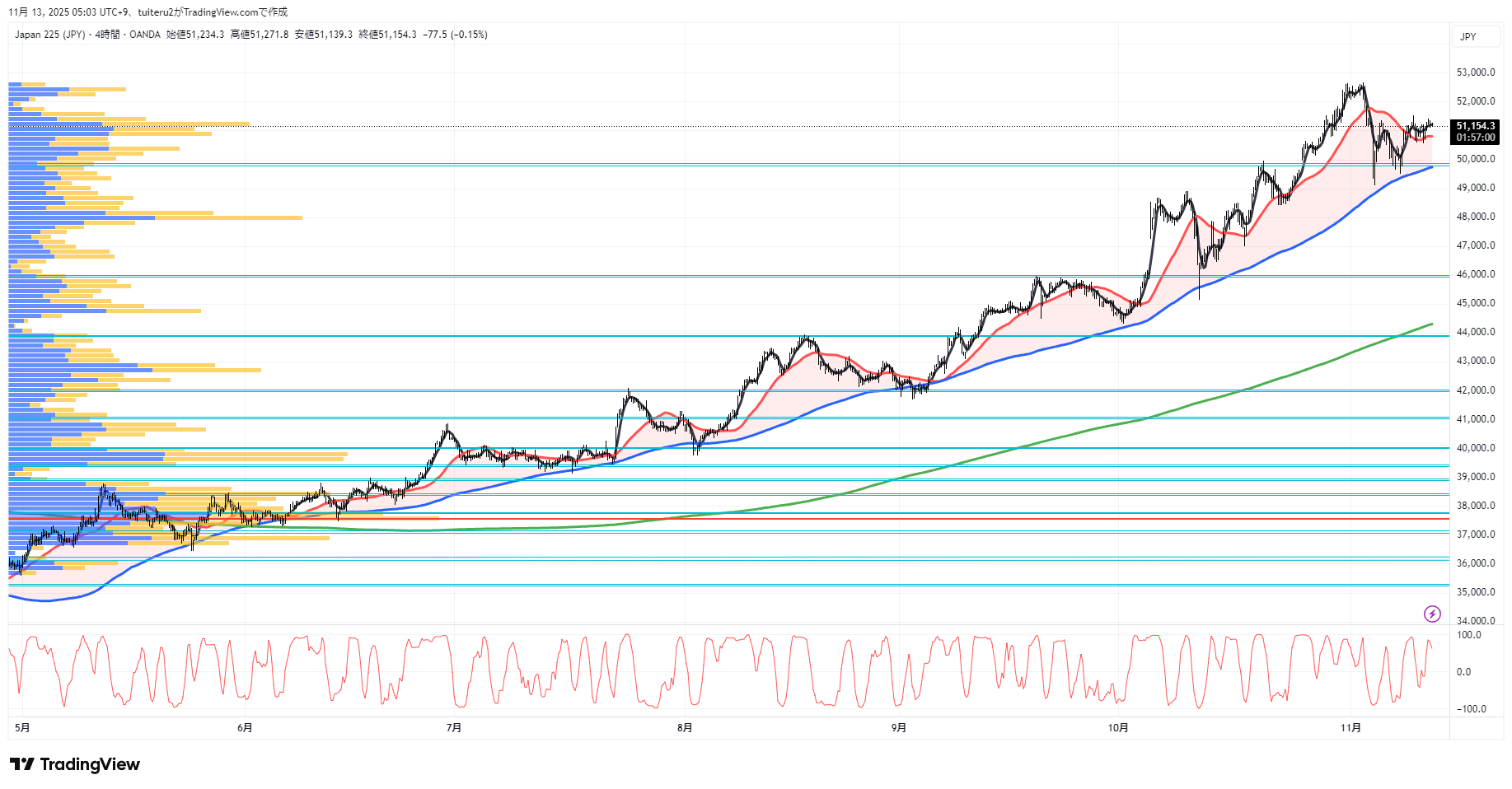Click the -100.0 oscillator scale label
Viewport: 1512px width, 789px height.
pos(1471,709)
